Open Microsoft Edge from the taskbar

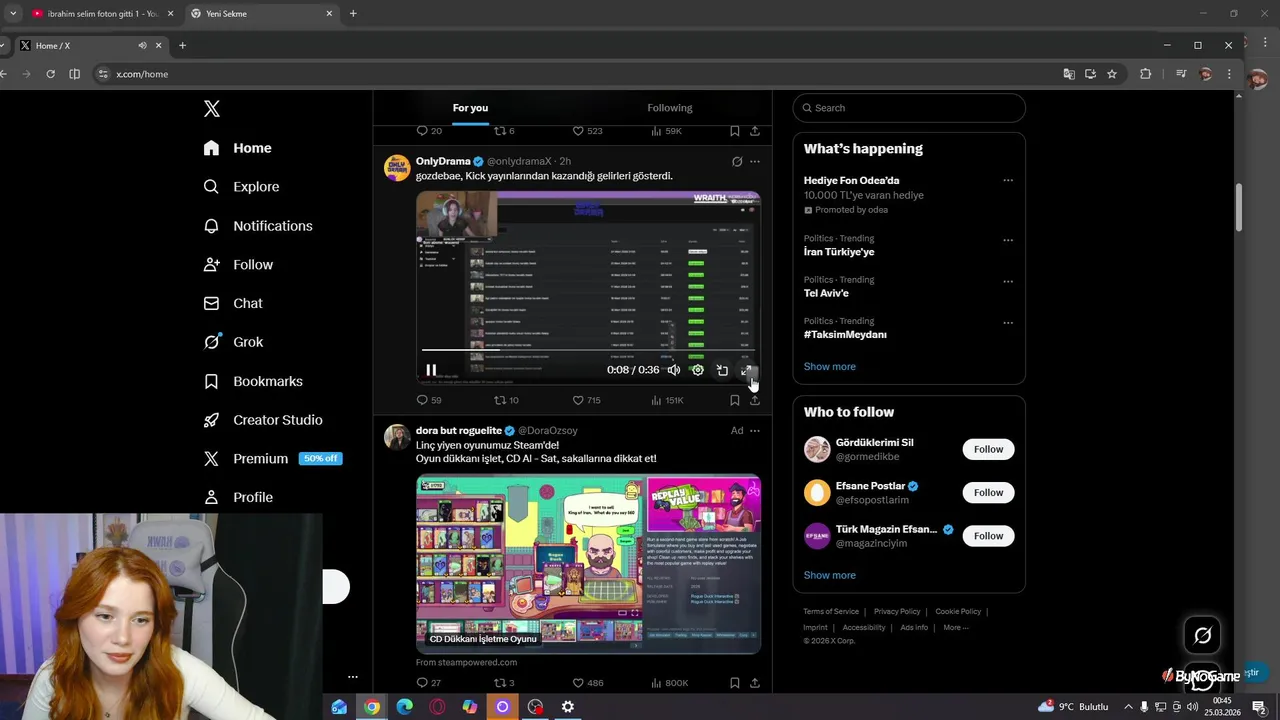click(404, 707)
